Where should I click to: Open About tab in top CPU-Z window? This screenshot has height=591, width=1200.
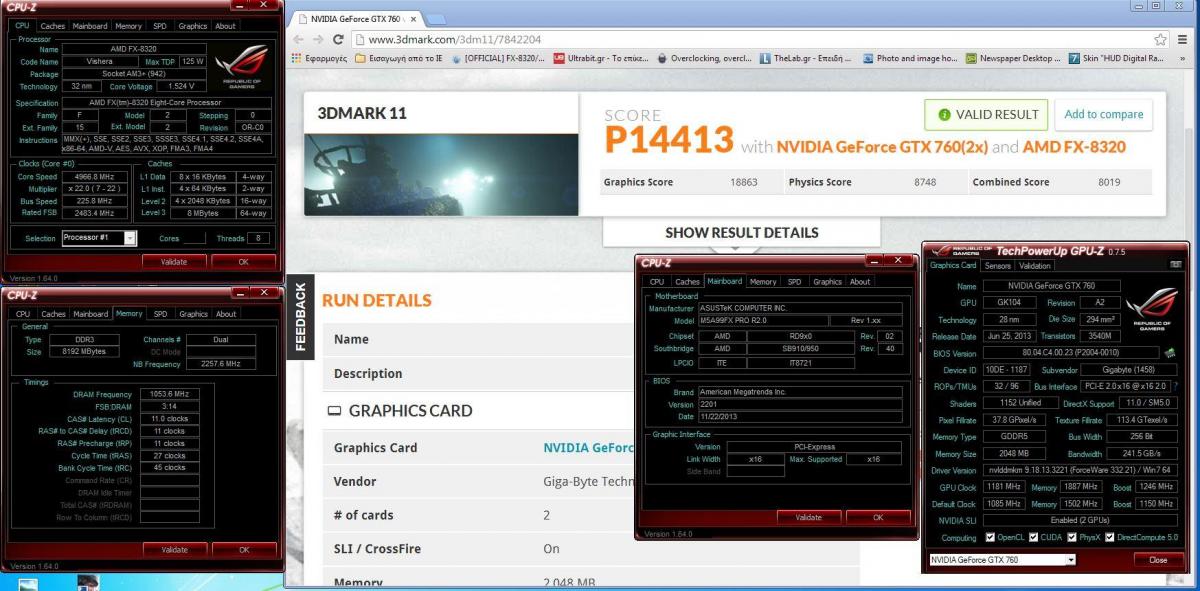226,26
